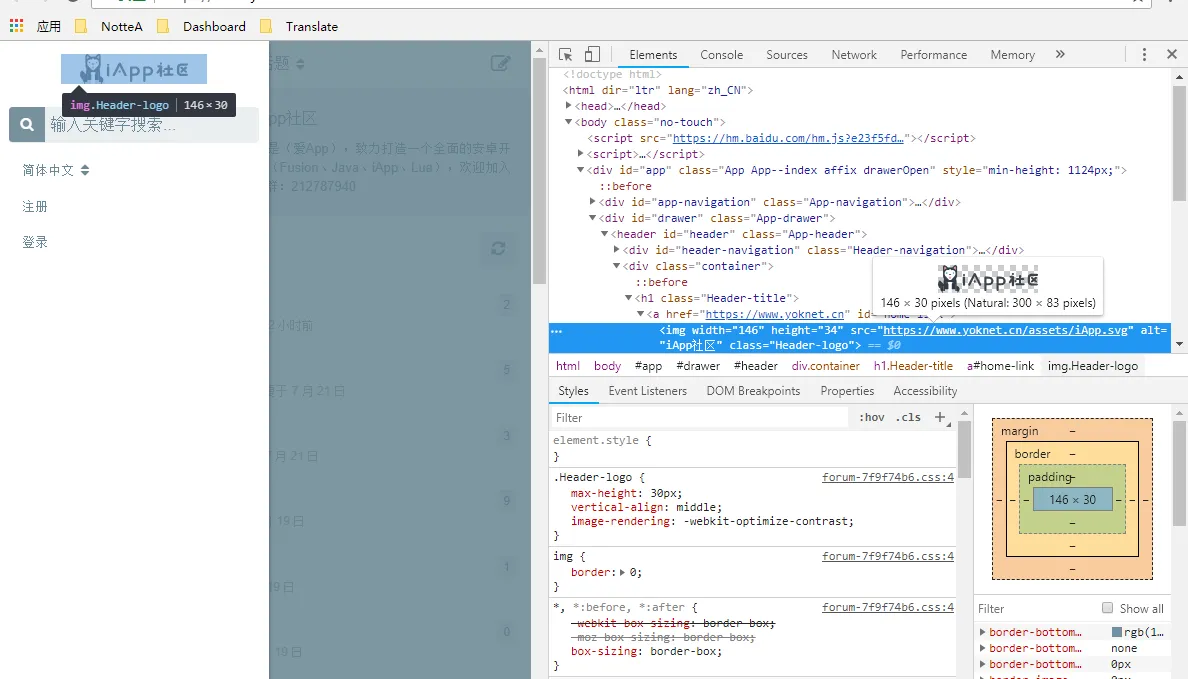Switch to the Network tab
Screen dimensions: 1188x679
[x=854, y=55]
